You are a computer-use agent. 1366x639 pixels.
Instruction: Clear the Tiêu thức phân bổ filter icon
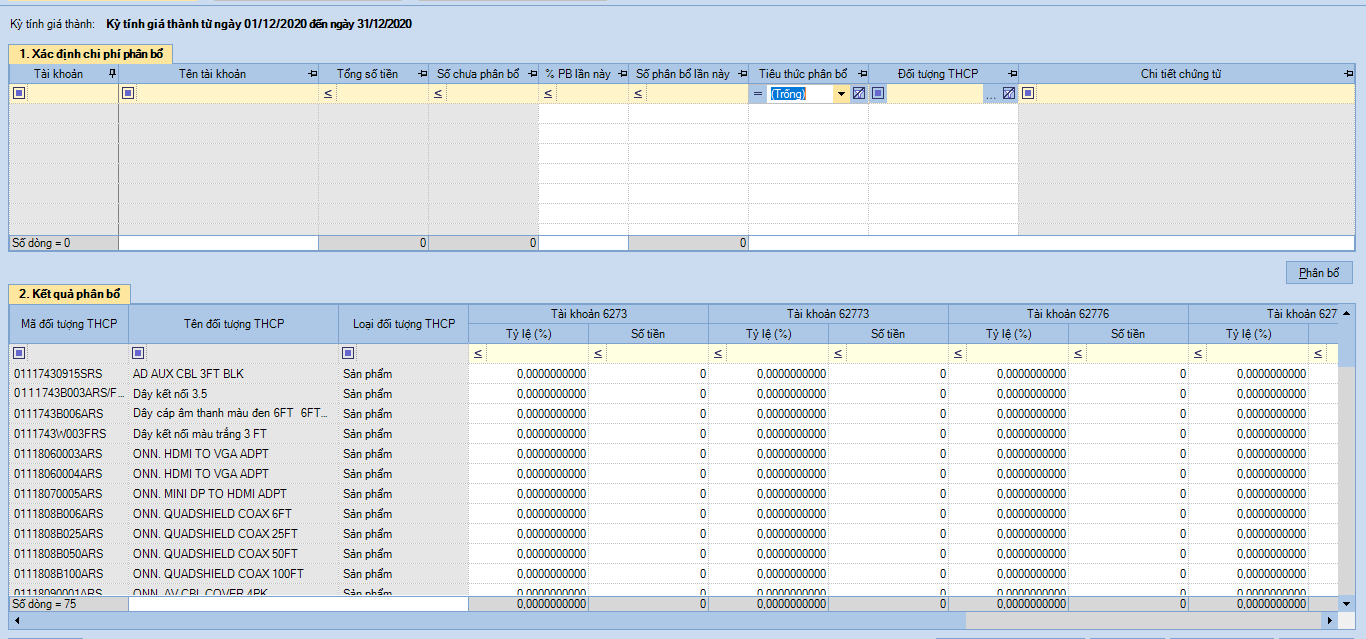[x=858, y=93]
